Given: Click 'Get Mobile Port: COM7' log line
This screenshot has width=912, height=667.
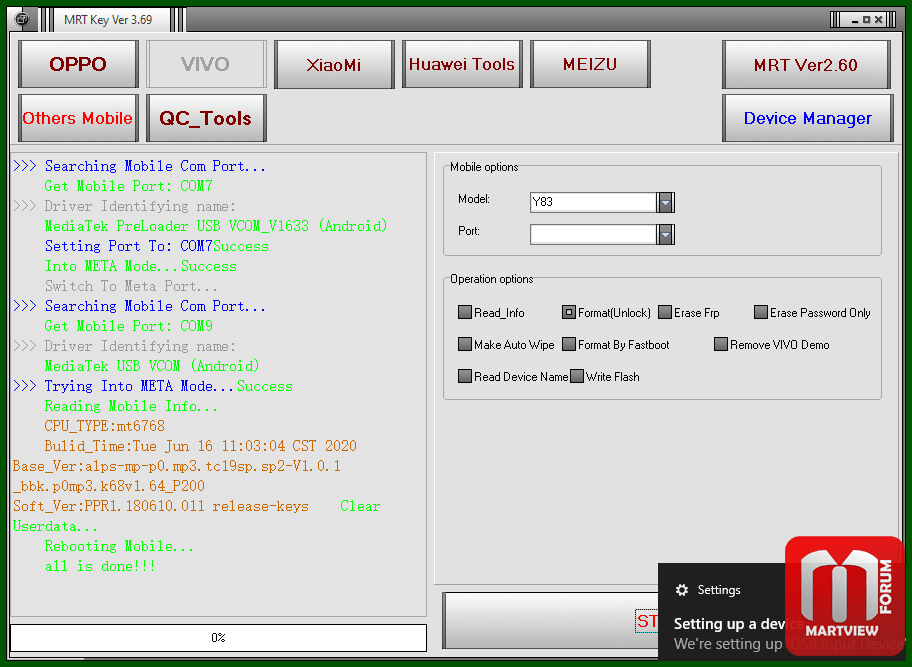Looking at the screenshot, I should [x=129, y=186].
